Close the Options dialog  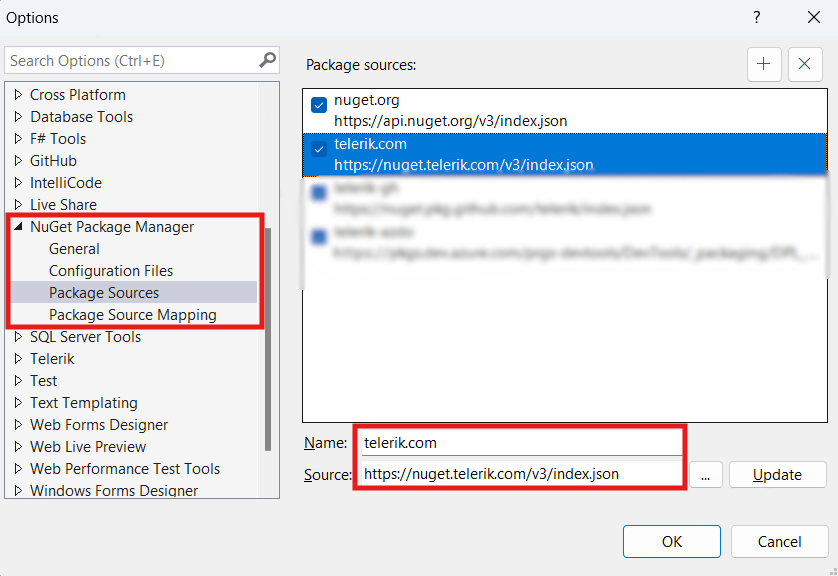(813, 17)
